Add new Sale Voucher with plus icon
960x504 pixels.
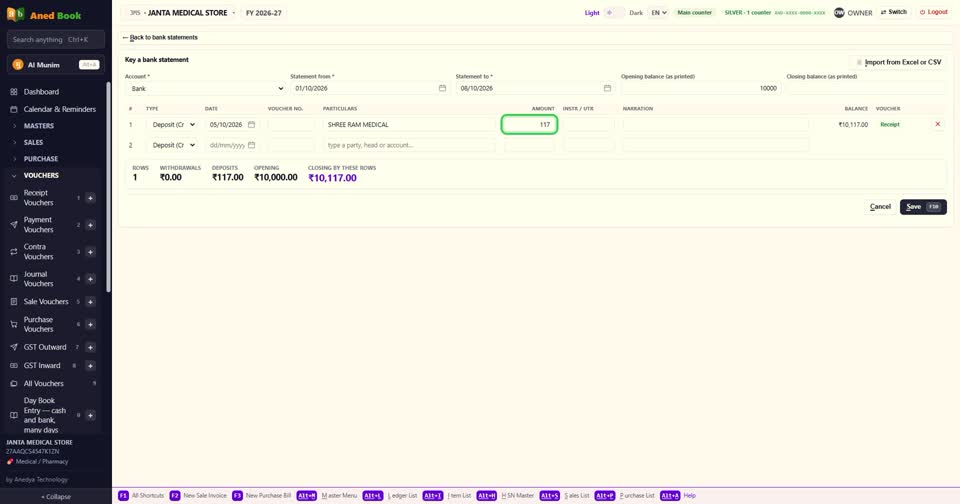90,302
